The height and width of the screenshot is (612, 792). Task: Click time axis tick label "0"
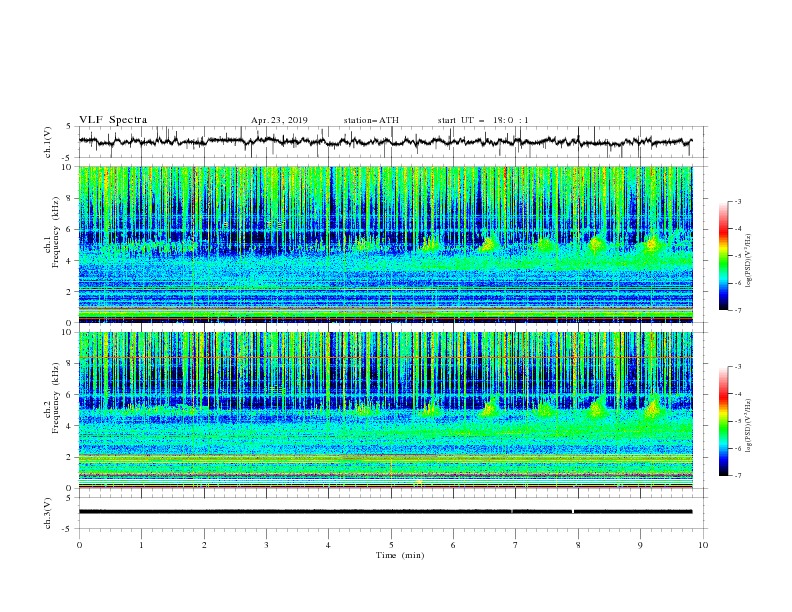pos(79,545)
